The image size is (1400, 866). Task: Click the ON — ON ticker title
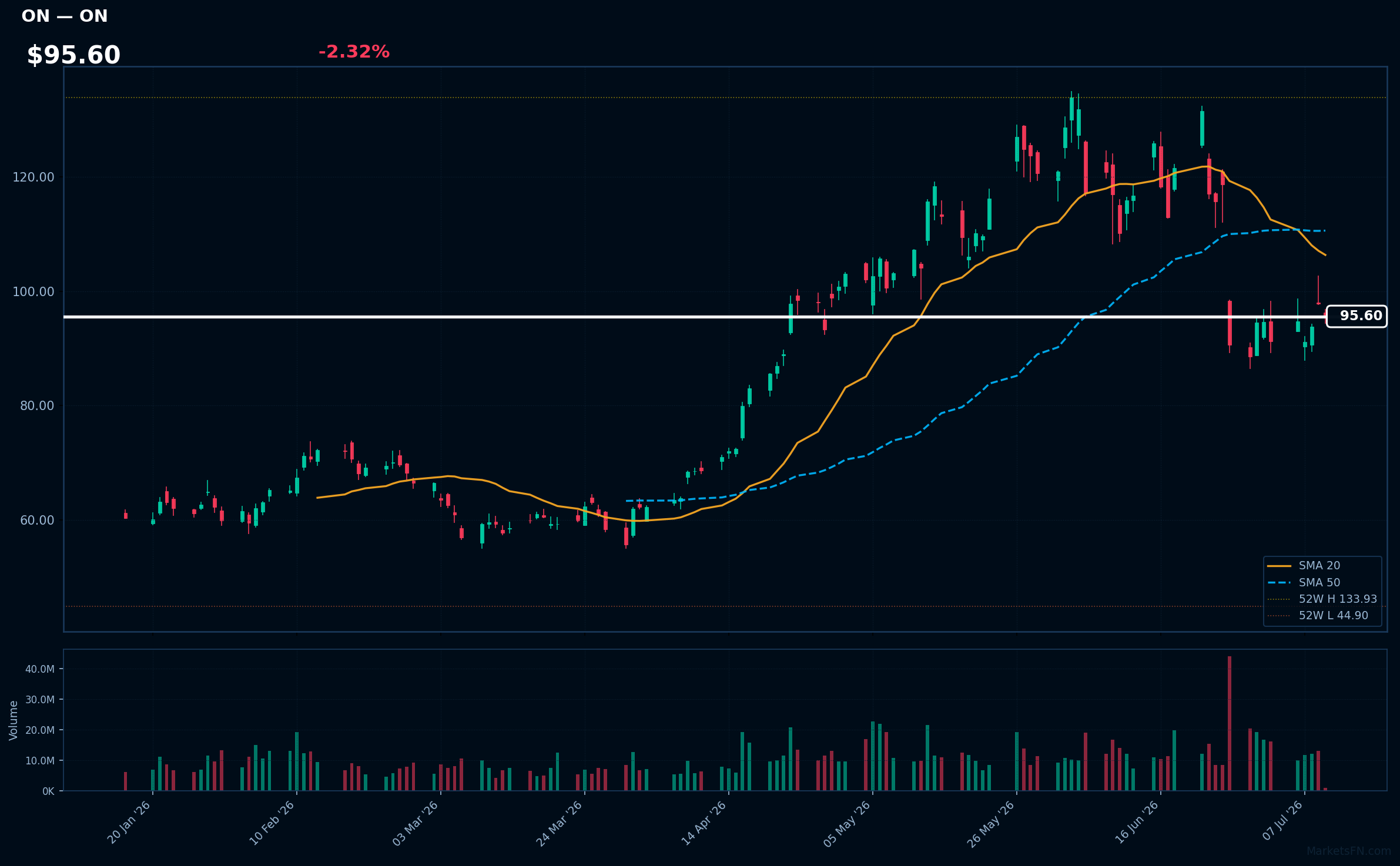click(x=65, y=16)
